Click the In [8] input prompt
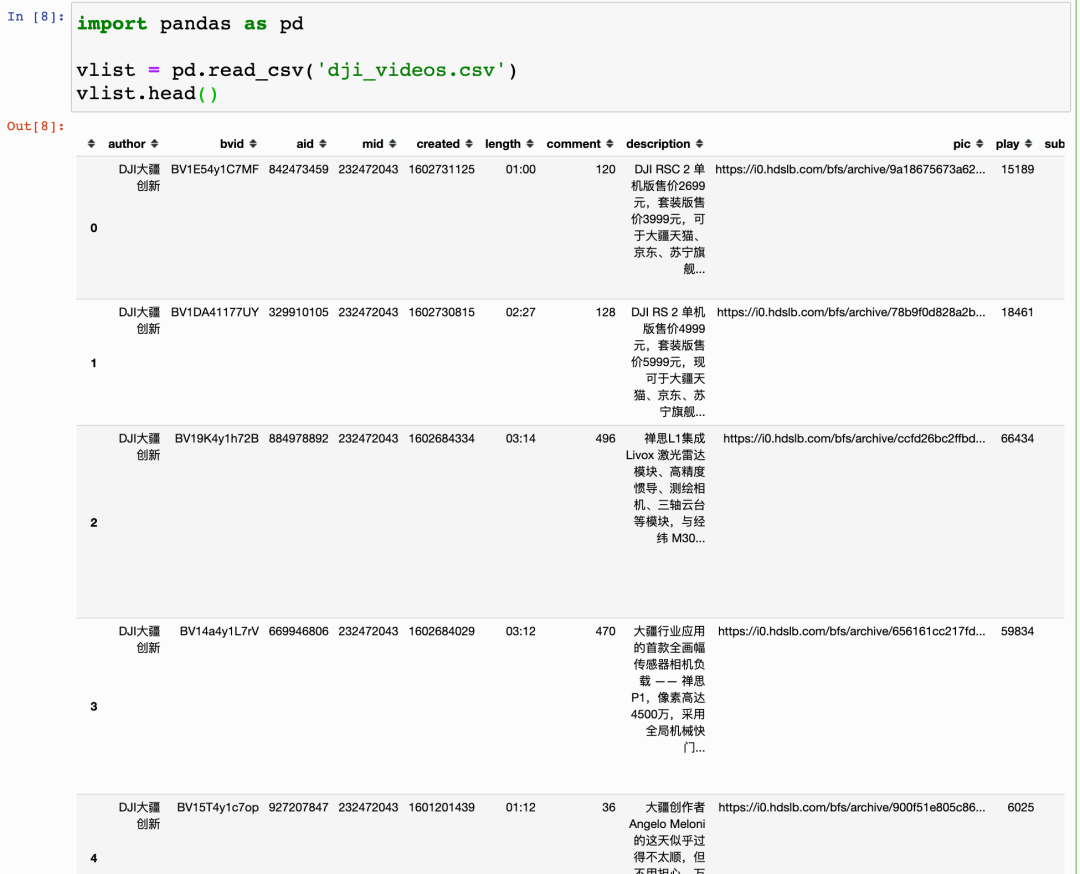 click(36, 17)
